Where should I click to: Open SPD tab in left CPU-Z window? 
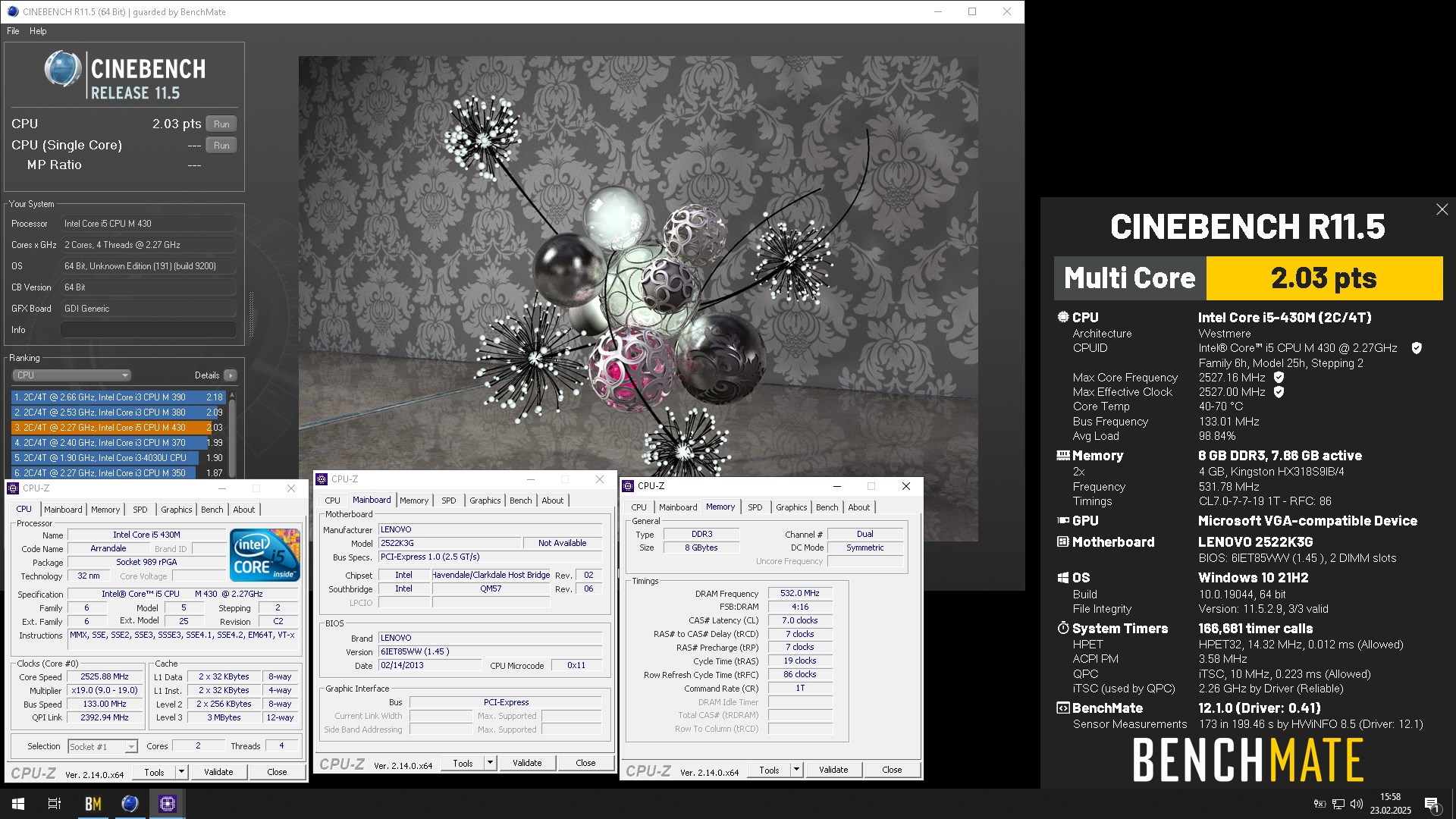pyautogui.click(x=140, y=510)
